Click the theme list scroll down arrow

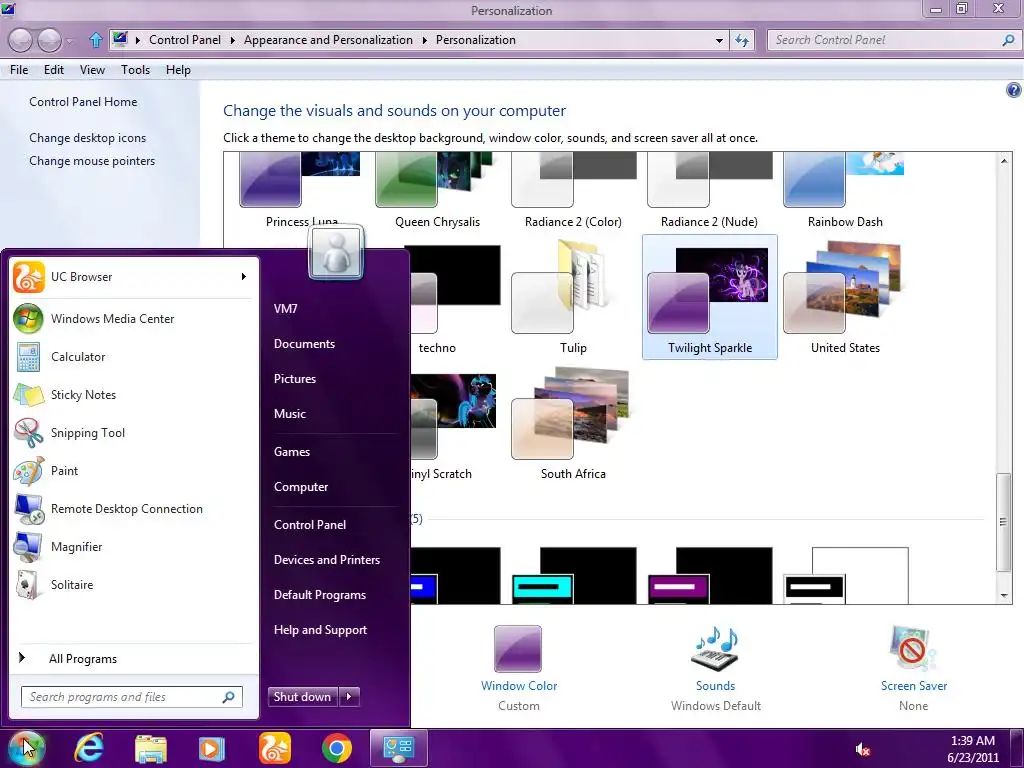point(1004,596)
